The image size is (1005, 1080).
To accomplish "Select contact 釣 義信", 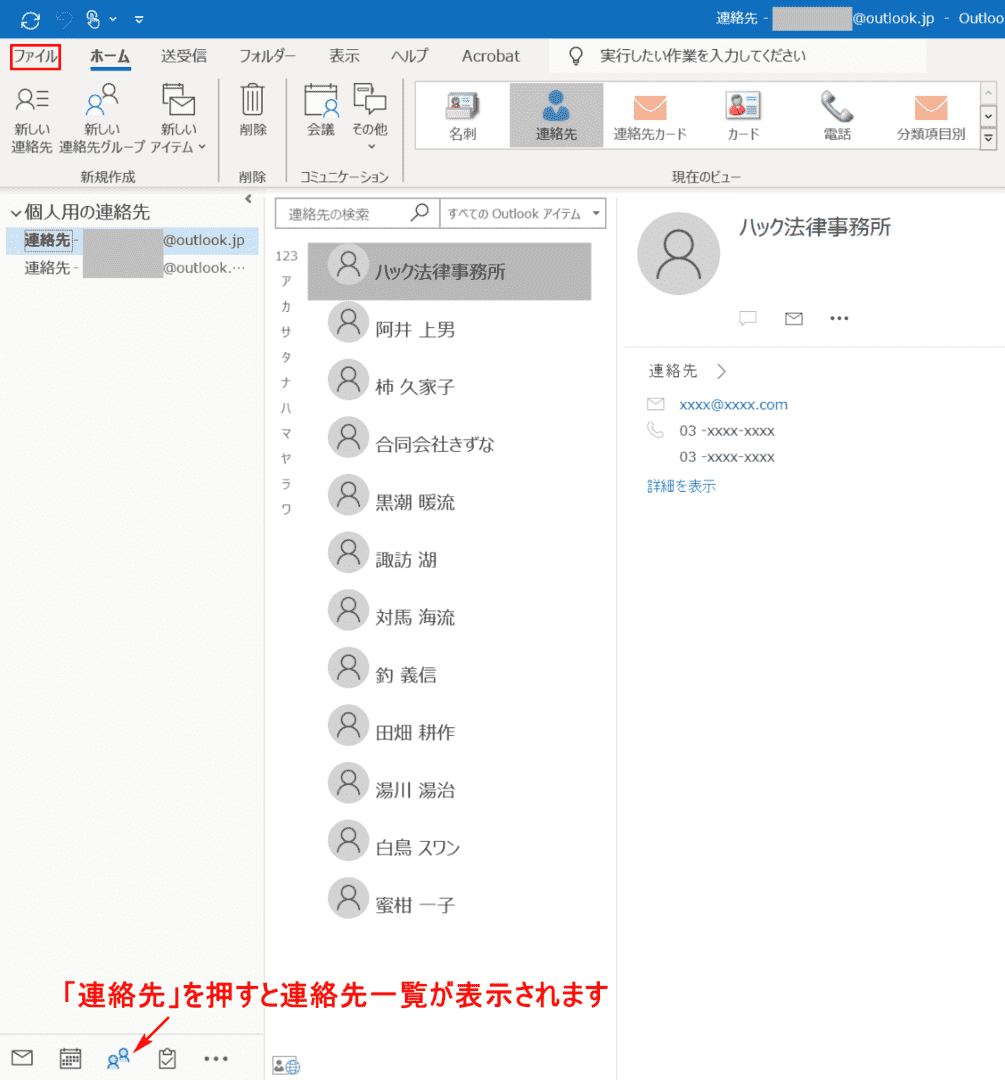I will coord(449,674).
